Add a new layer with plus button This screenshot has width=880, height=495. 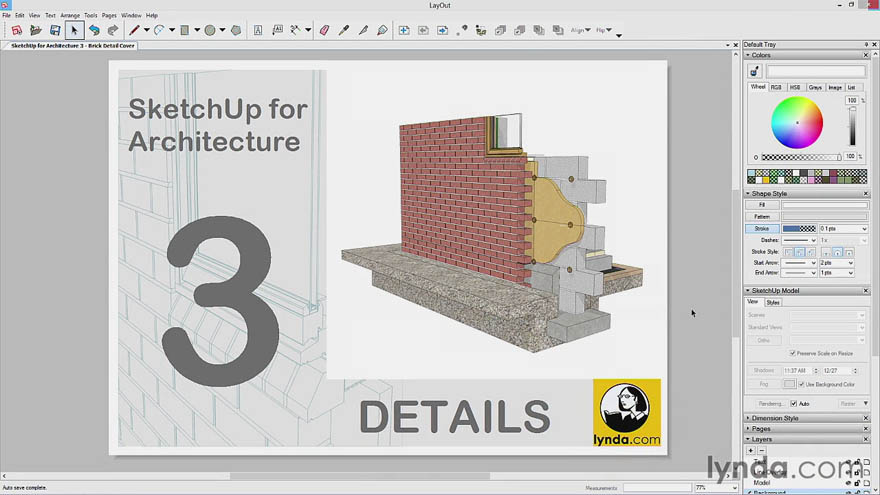pyautogui.click(x=751, y=451)
